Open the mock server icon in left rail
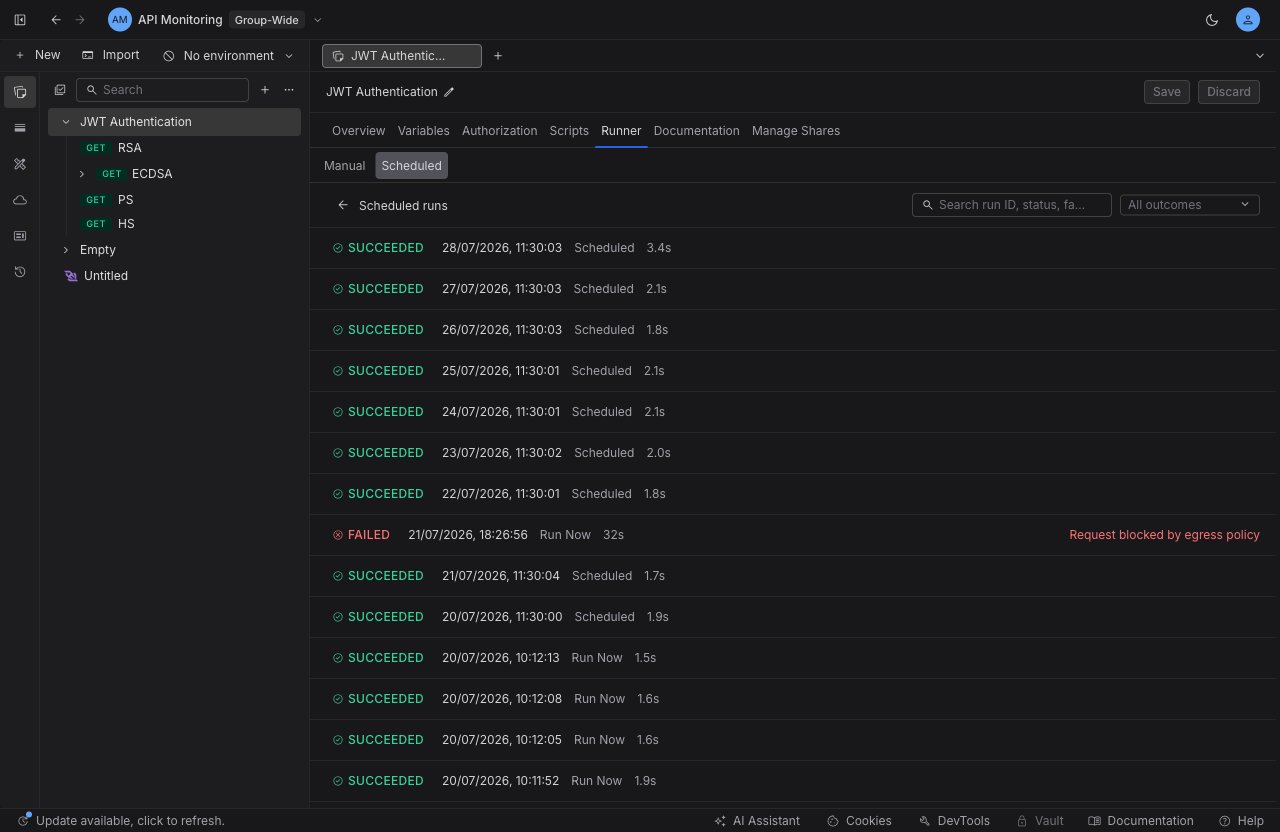This screenshot has width=1280, height=832. (x=20, y=236)
